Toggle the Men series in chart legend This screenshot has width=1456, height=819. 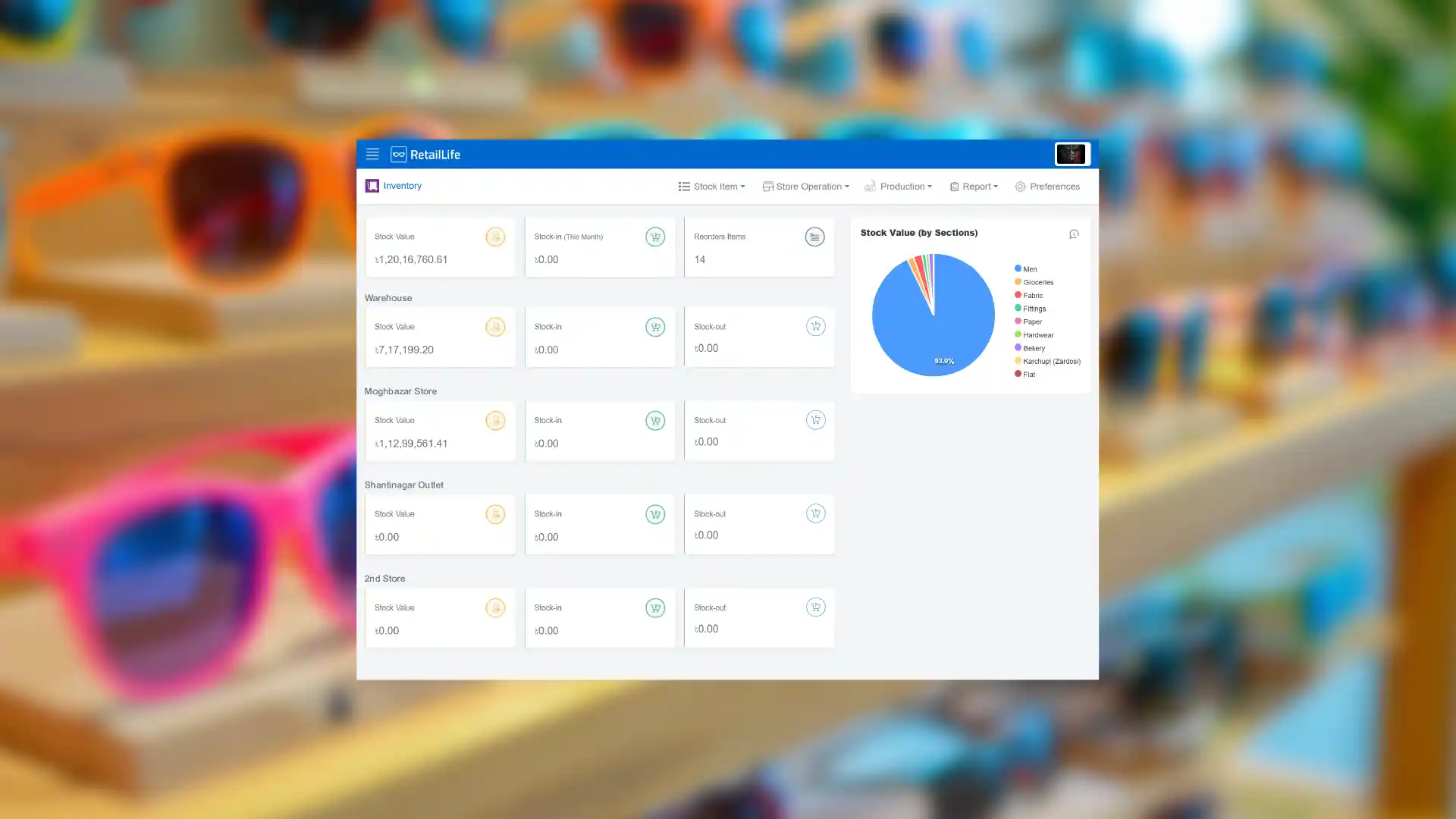[x=1025, y=269]
